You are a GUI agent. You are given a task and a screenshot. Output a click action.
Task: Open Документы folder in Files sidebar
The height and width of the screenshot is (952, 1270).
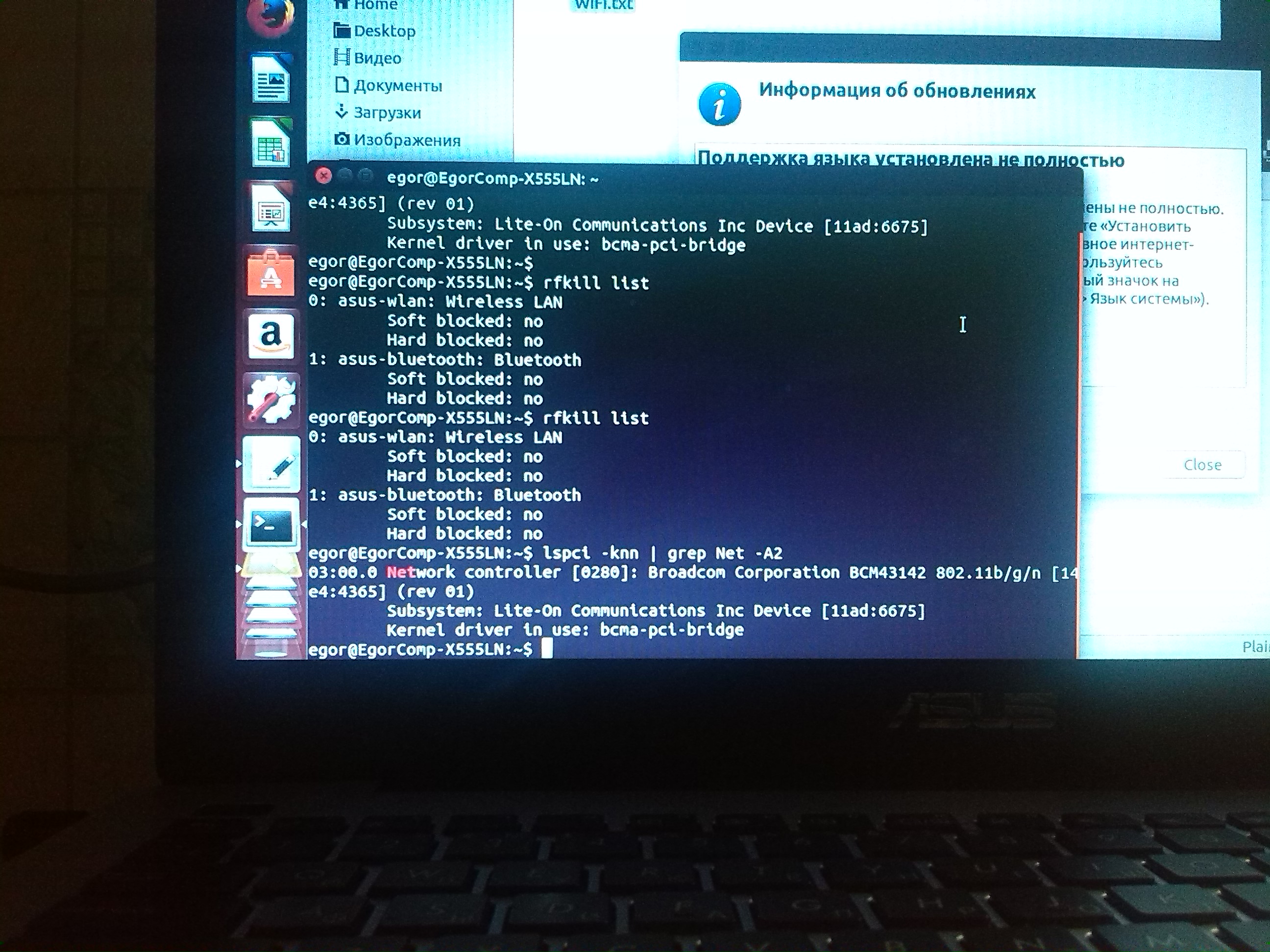click(389, 86)
